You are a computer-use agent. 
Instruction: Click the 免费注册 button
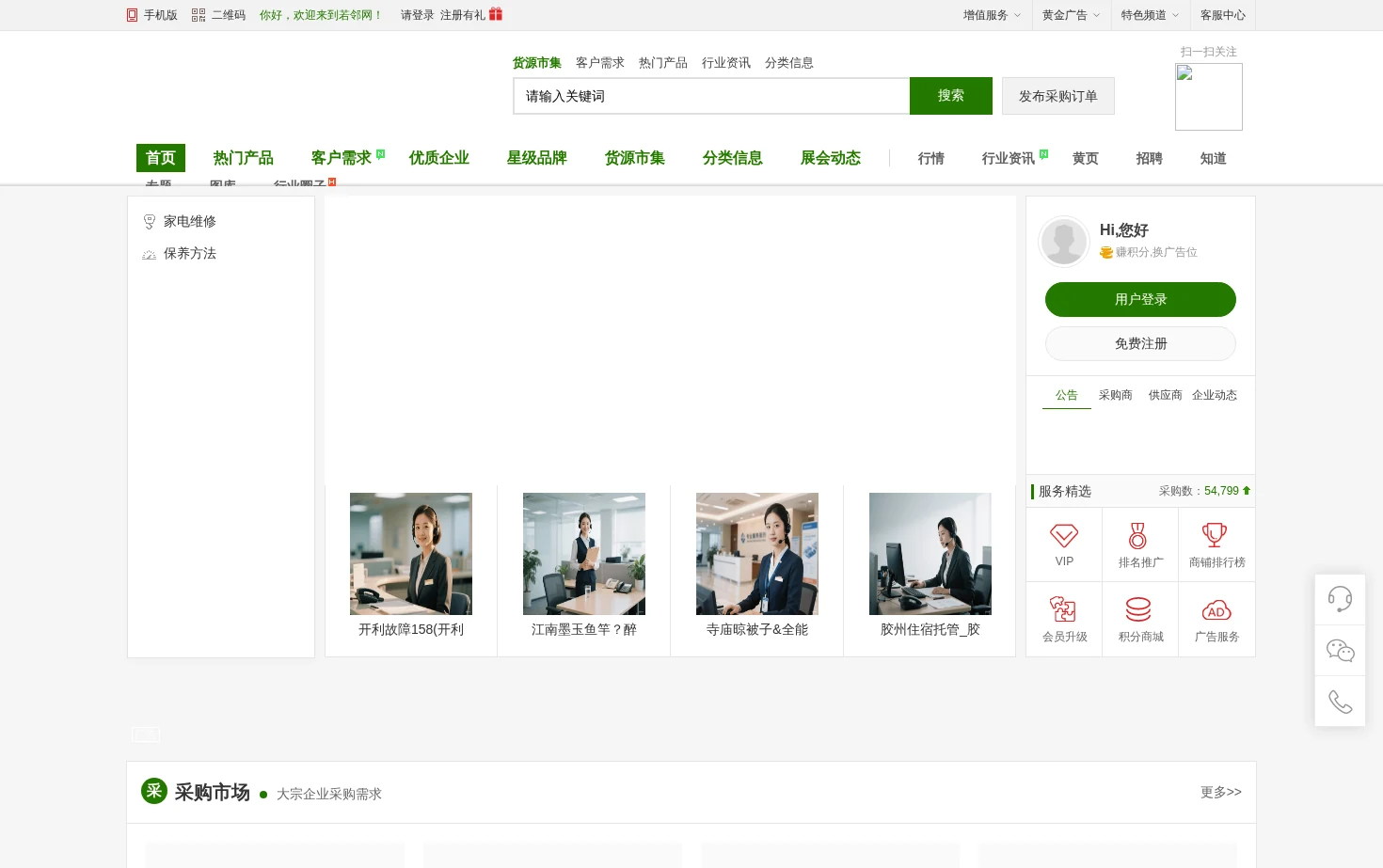[x=1140, y=343]
